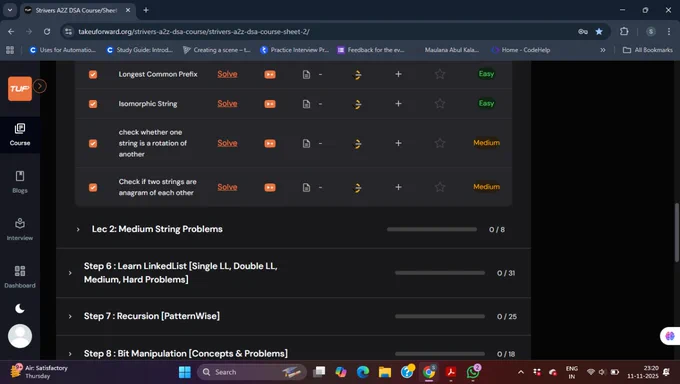The width and height of the screenshot is (680, 384).
Task: Click Solve link for Longest Common Prefix
Action: coord(227,74)
